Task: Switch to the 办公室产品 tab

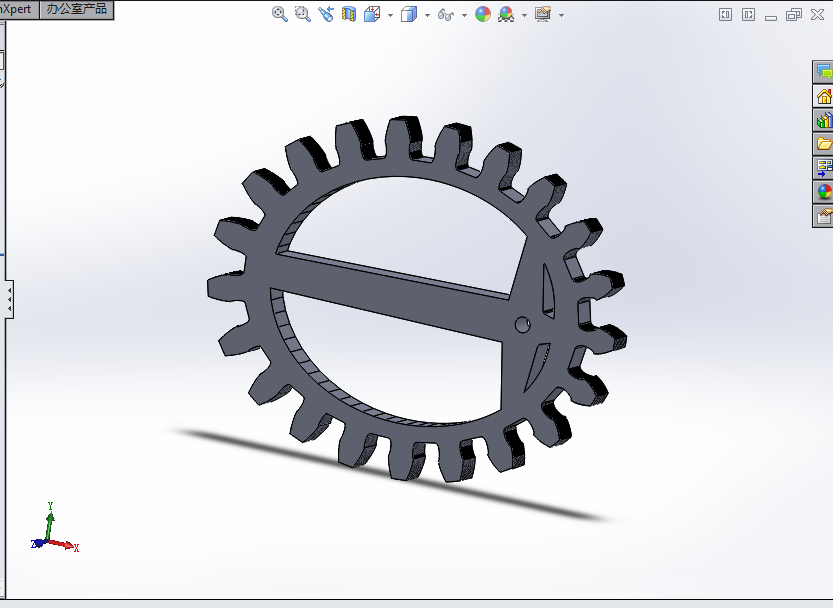Action: [x=77, y=9]
